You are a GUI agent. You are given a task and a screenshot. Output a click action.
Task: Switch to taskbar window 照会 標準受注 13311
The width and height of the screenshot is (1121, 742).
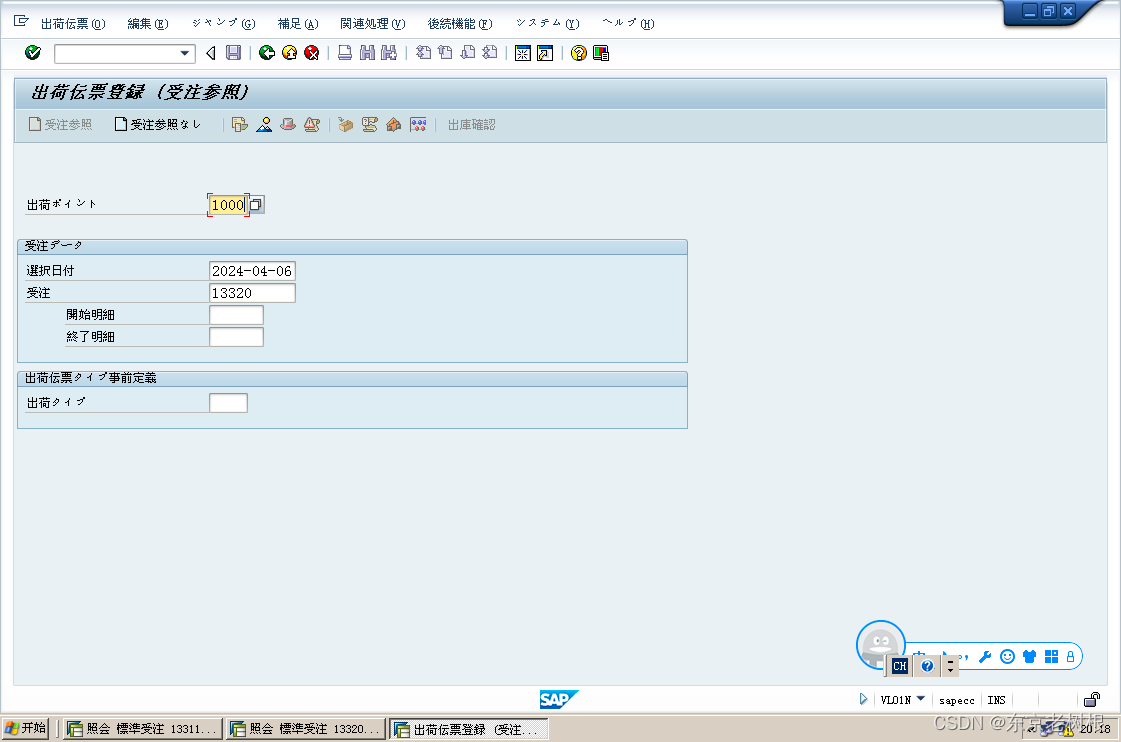click(142, 729)
